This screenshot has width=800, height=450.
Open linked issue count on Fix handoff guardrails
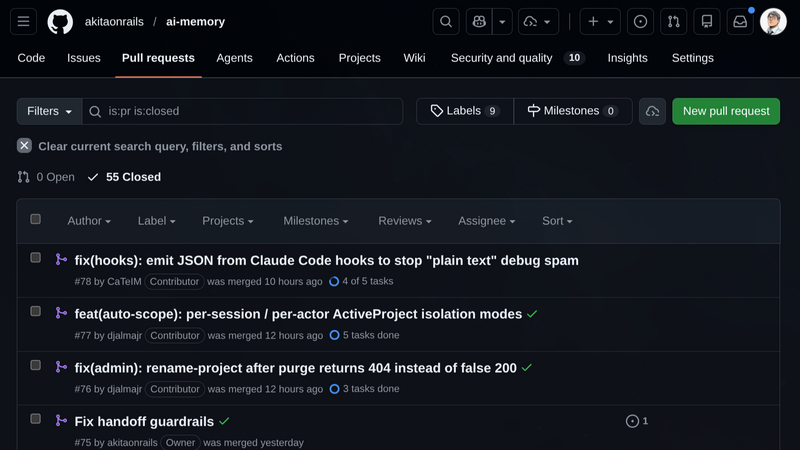[637, 421]
